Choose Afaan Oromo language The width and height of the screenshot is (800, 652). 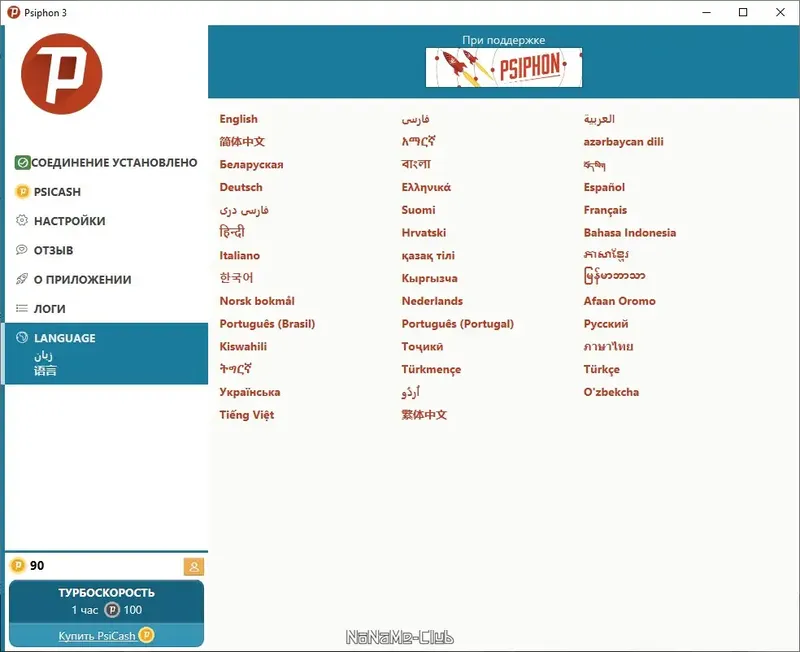(619, 301)
